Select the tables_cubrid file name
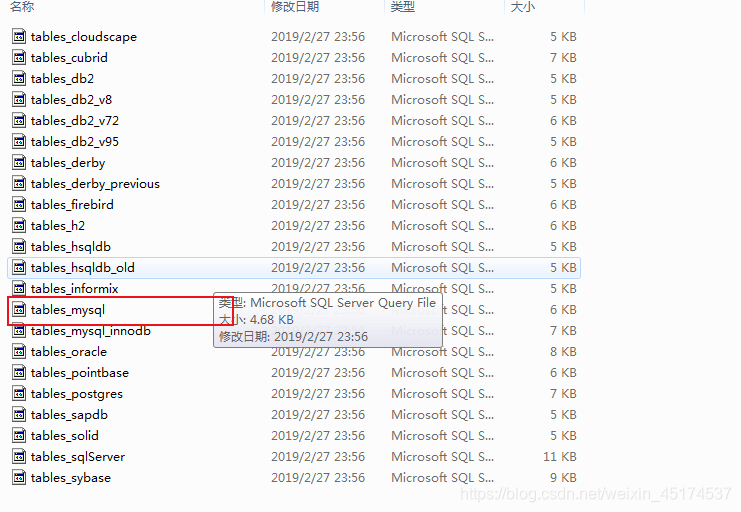The image size is (741, 512). [69, 57]
